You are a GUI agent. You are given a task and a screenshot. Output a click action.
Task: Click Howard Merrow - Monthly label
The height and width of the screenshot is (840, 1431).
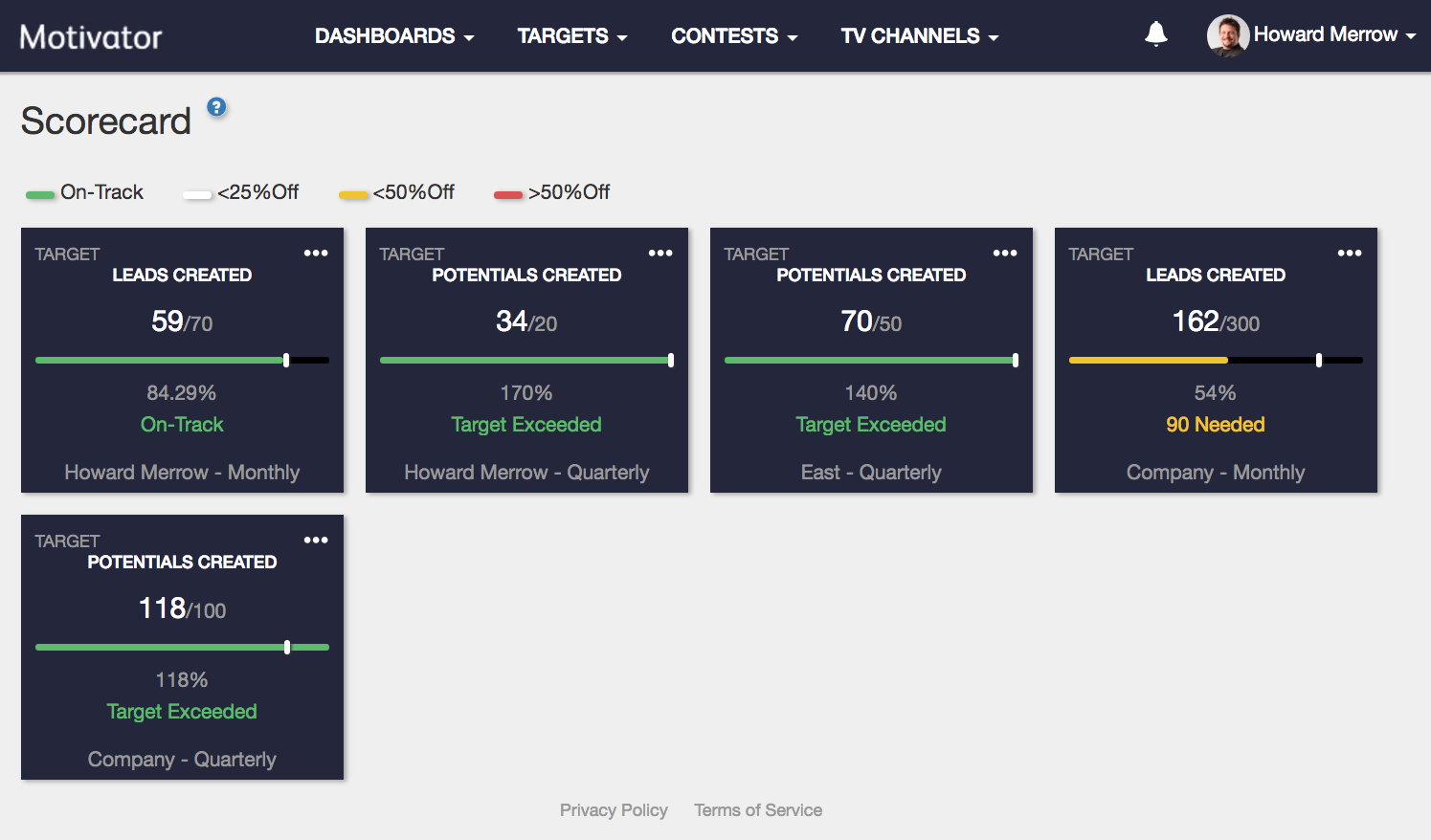coord(182,473)
